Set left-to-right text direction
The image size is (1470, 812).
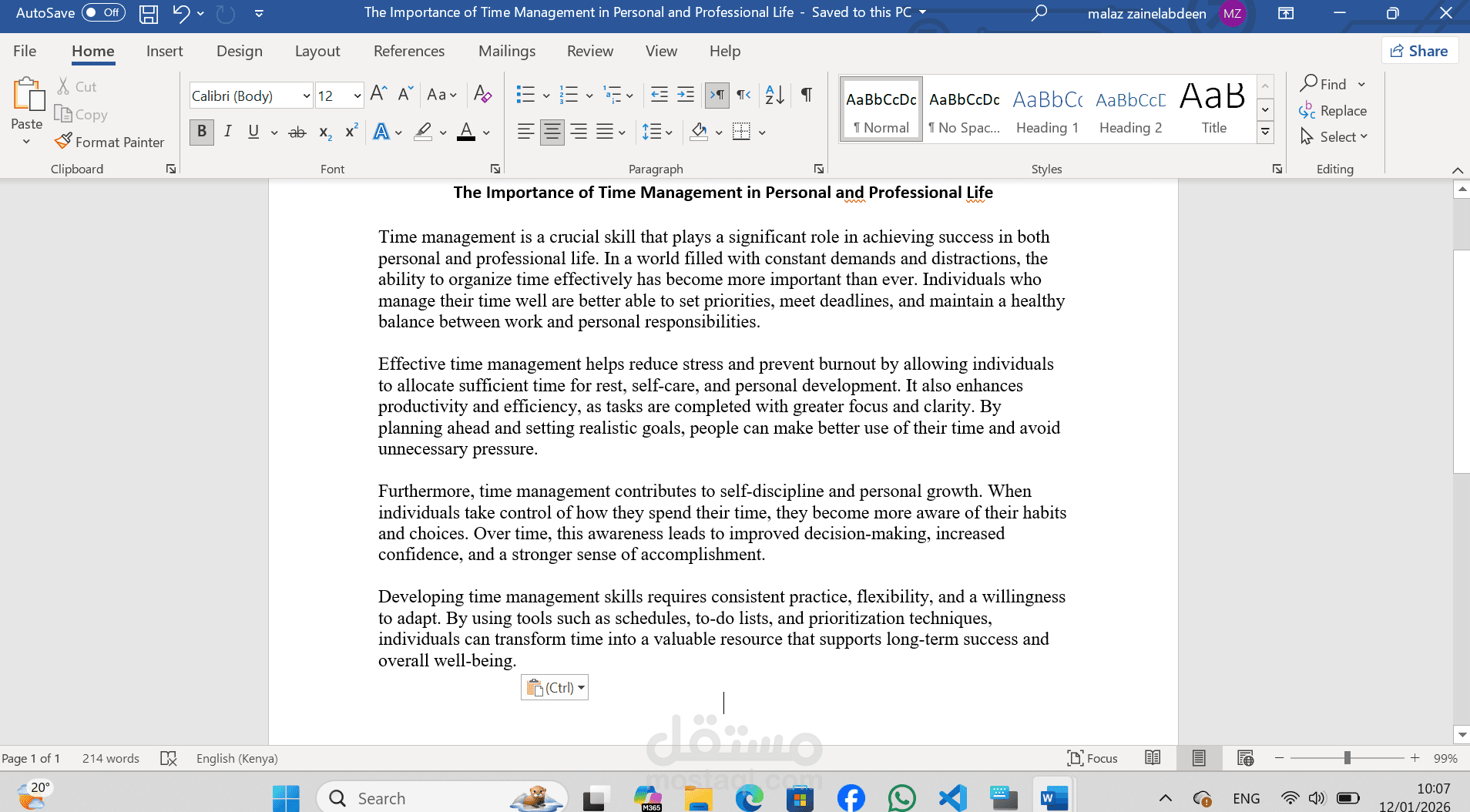[717, 95]
